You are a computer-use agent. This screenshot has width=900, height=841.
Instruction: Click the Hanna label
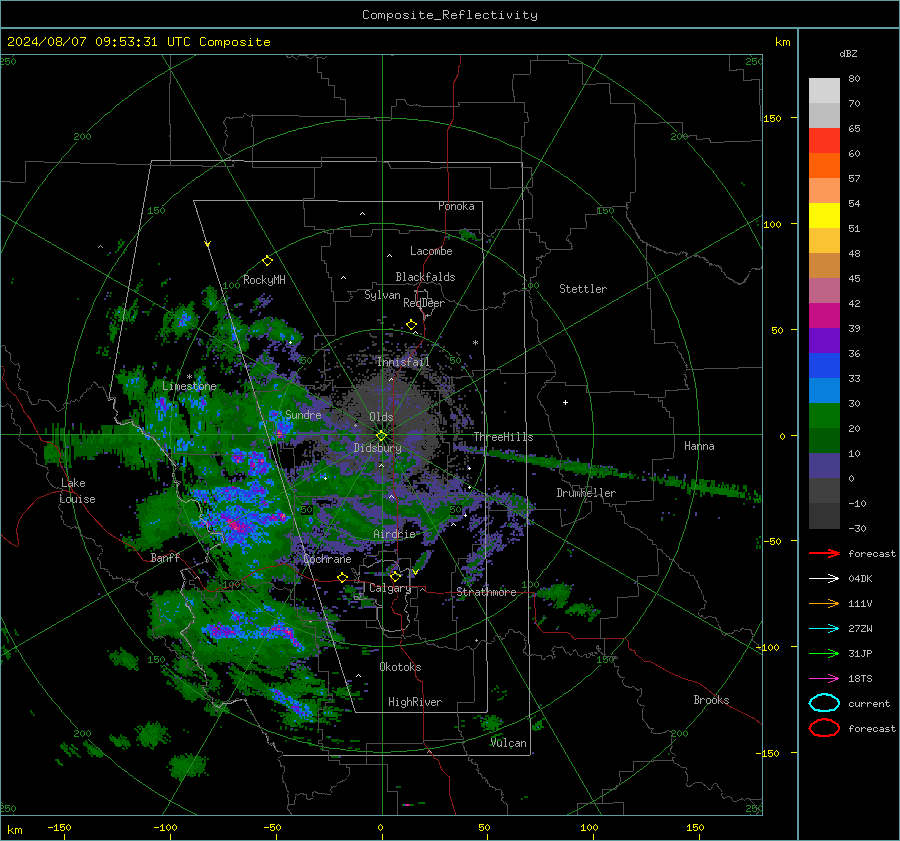point(699,446)
